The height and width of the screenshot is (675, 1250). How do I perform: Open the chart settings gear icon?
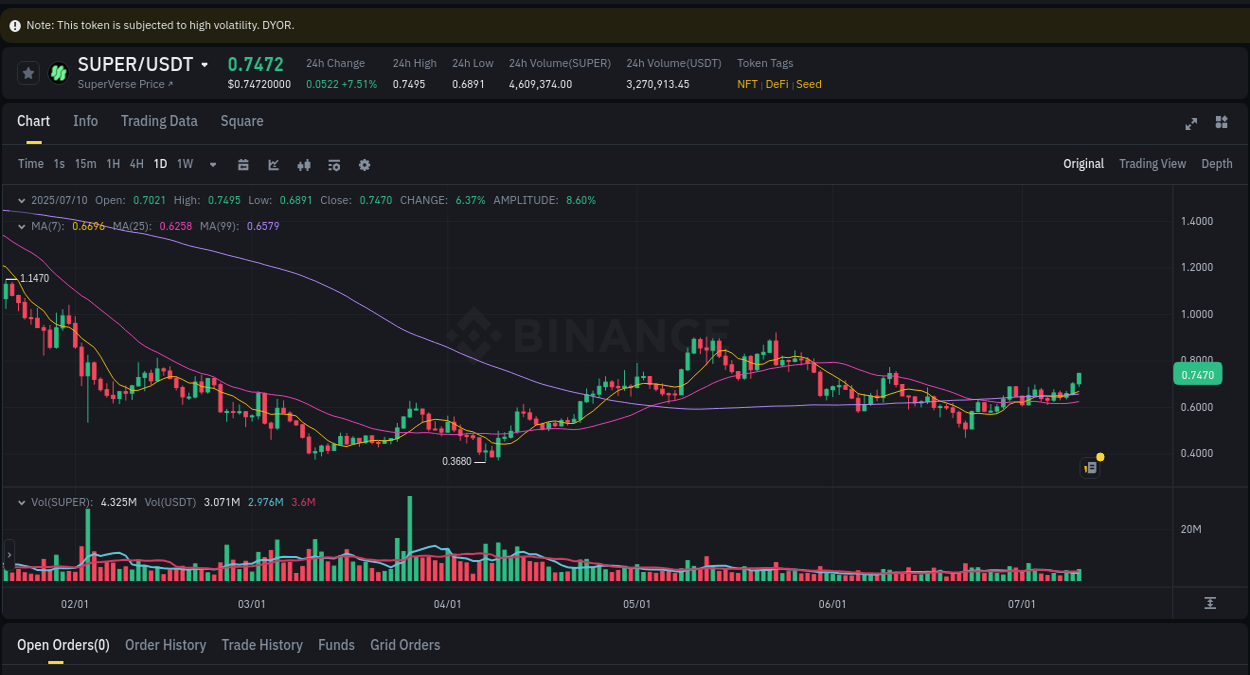[364, 164]
